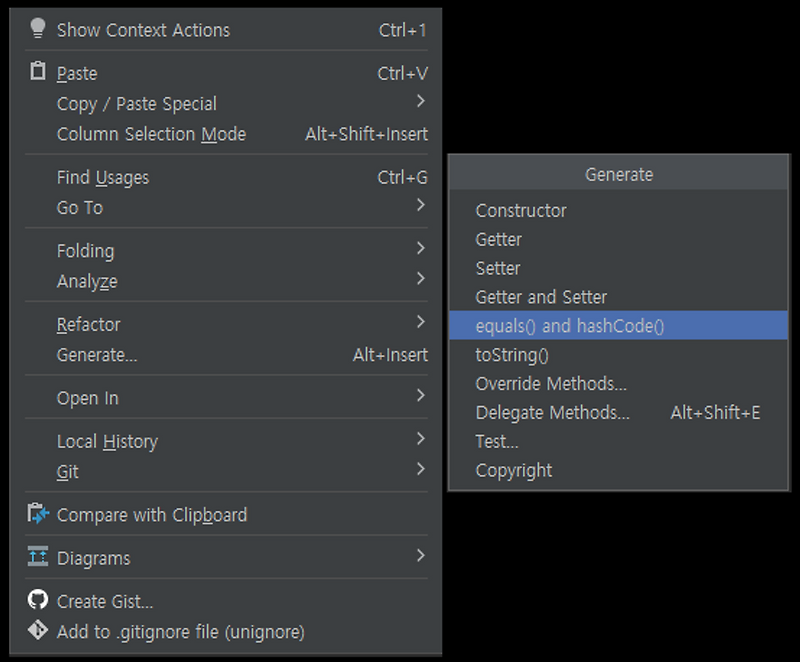
Task: Select equals() and hashCode() option
Action: click(618, 325)
